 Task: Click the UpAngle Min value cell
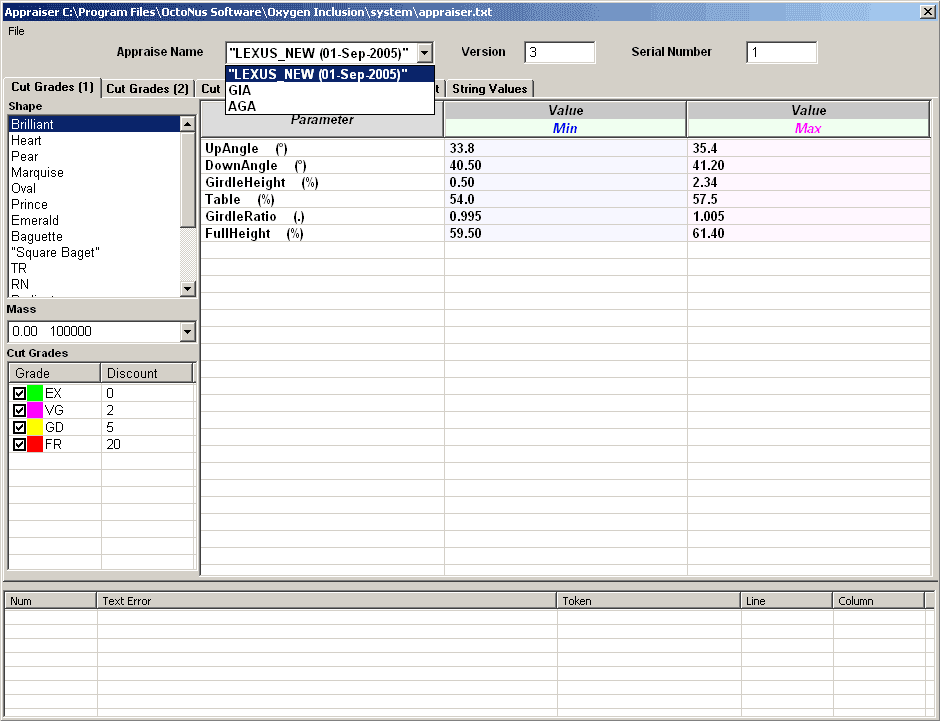pyautogui.click(x=565, y=148)
